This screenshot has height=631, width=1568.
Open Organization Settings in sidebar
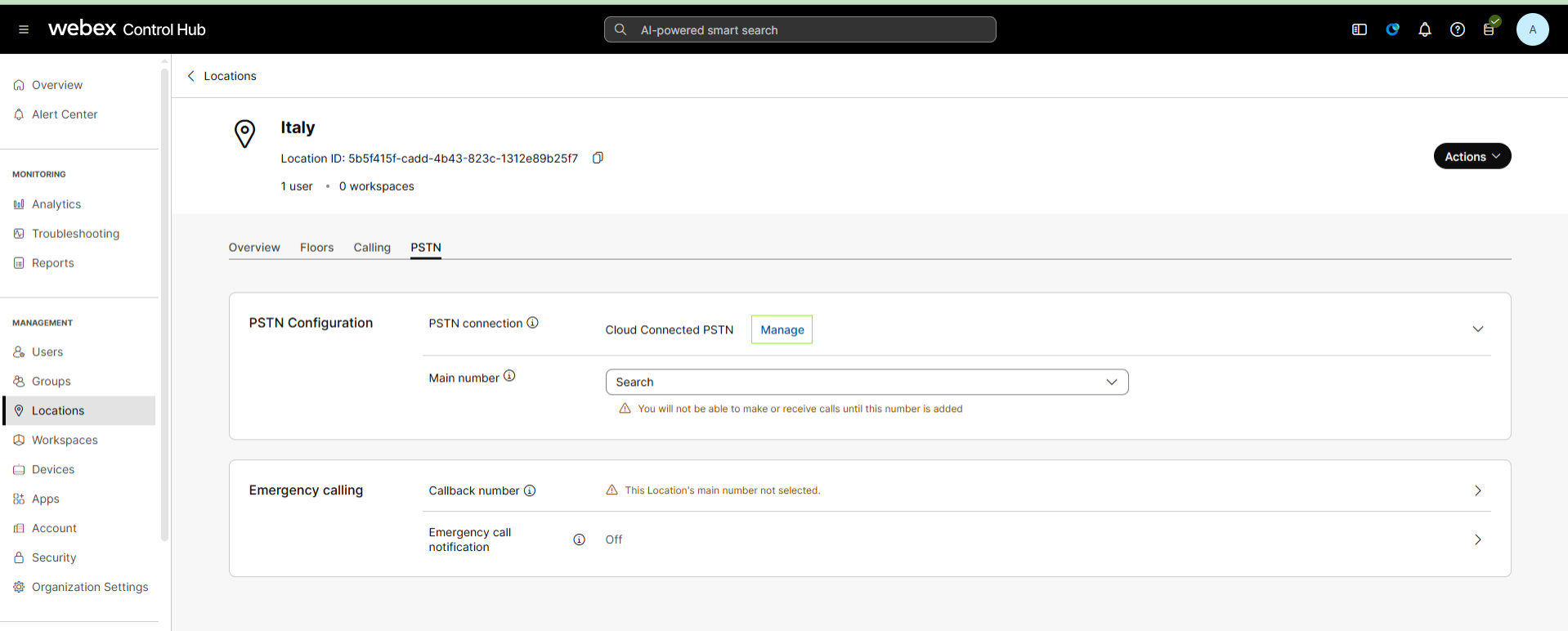pyautogui.click(x=89, y=587)
